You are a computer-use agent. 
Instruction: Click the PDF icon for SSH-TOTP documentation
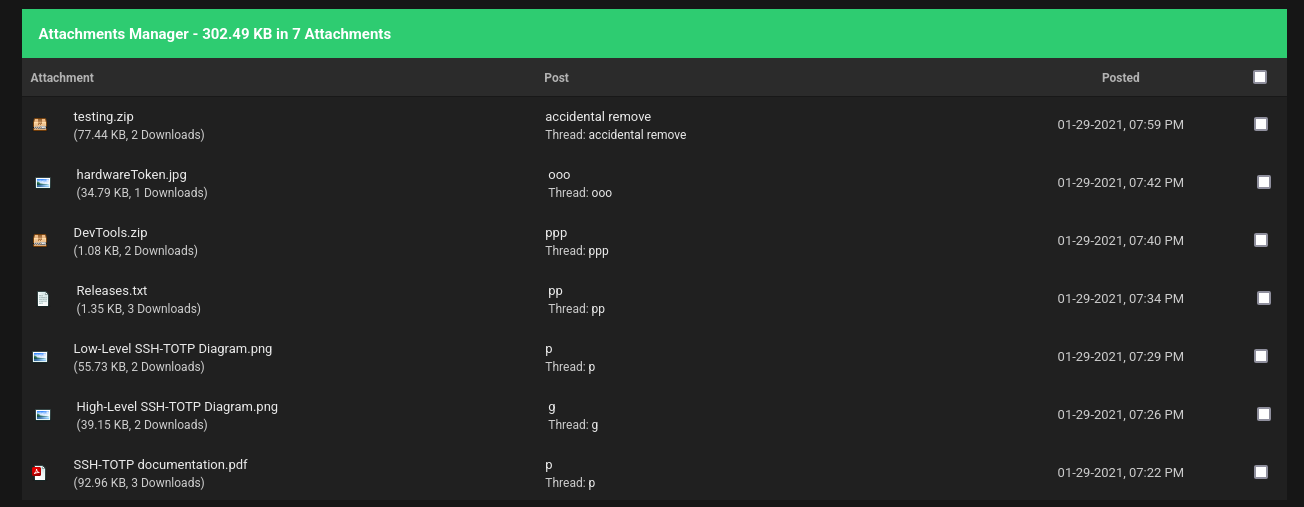(x=40, y=473)
